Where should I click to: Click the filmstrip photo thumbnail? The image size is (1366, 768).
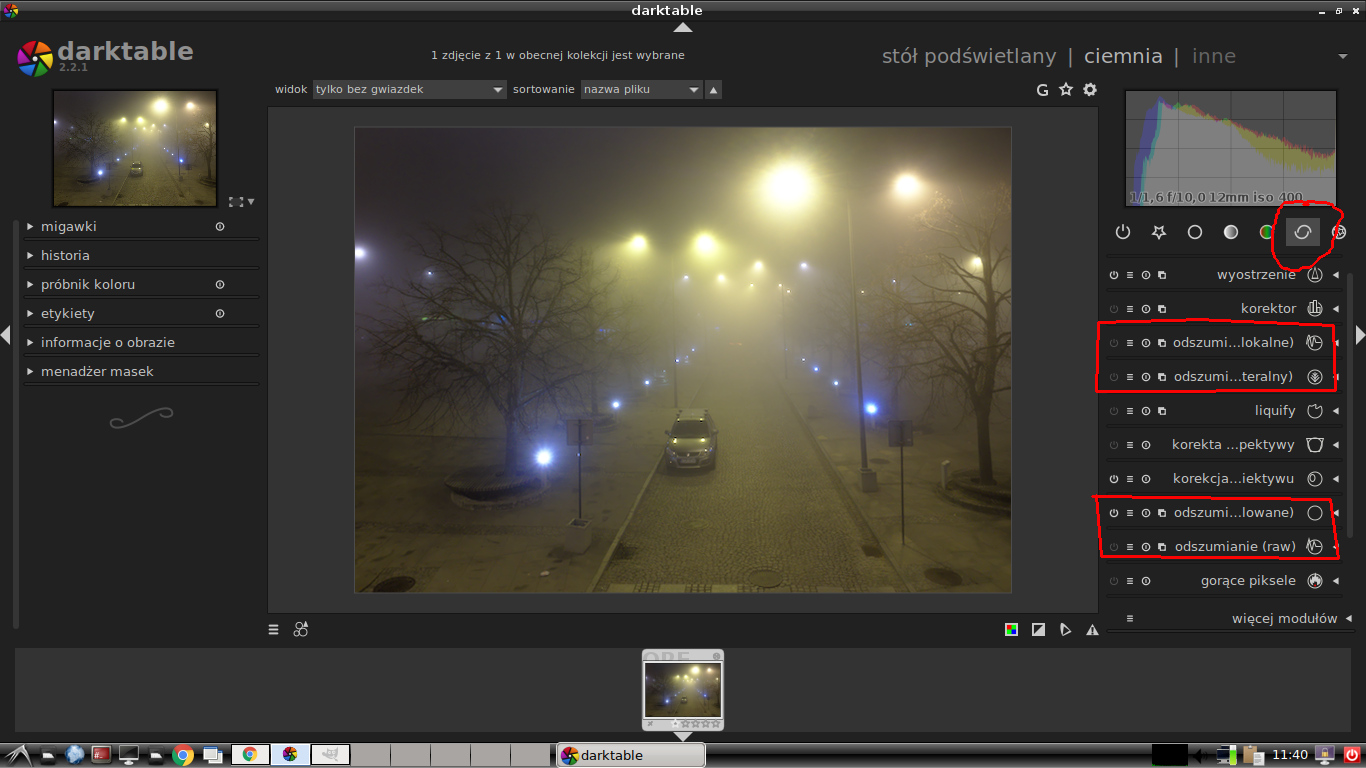(683, 690)
